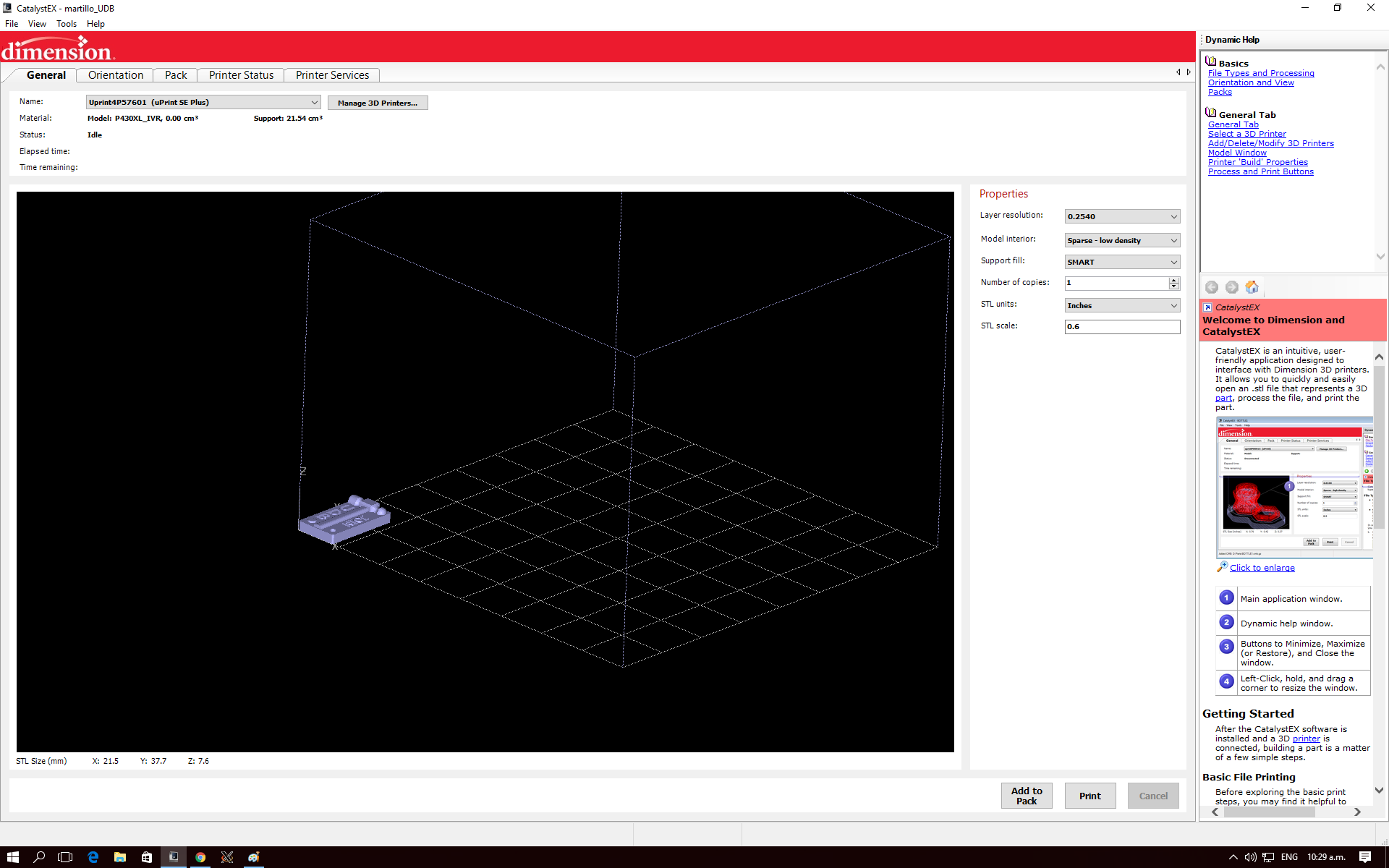This screenshot has height=868, width=1389.
Task: Switch to the Printer Services tab
Action: click(332, 75)
